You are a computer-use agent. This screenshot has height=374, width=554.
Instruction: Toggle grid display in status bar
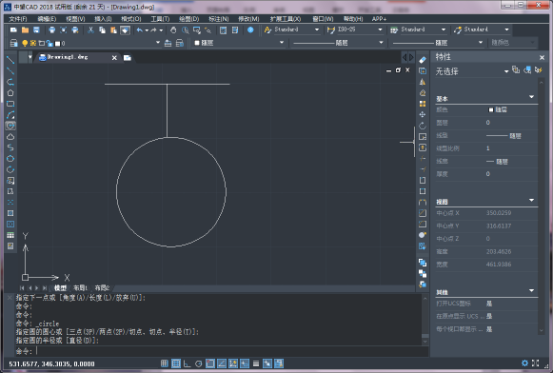[x=176, y=363]
